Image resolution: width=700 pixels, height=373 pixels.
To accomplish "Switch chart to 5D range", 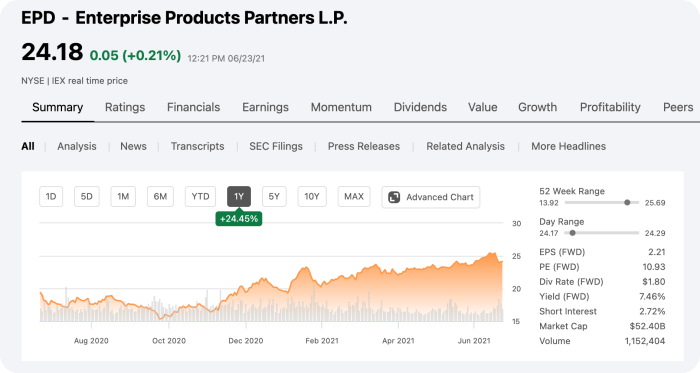I will click(x=87, y=197).
